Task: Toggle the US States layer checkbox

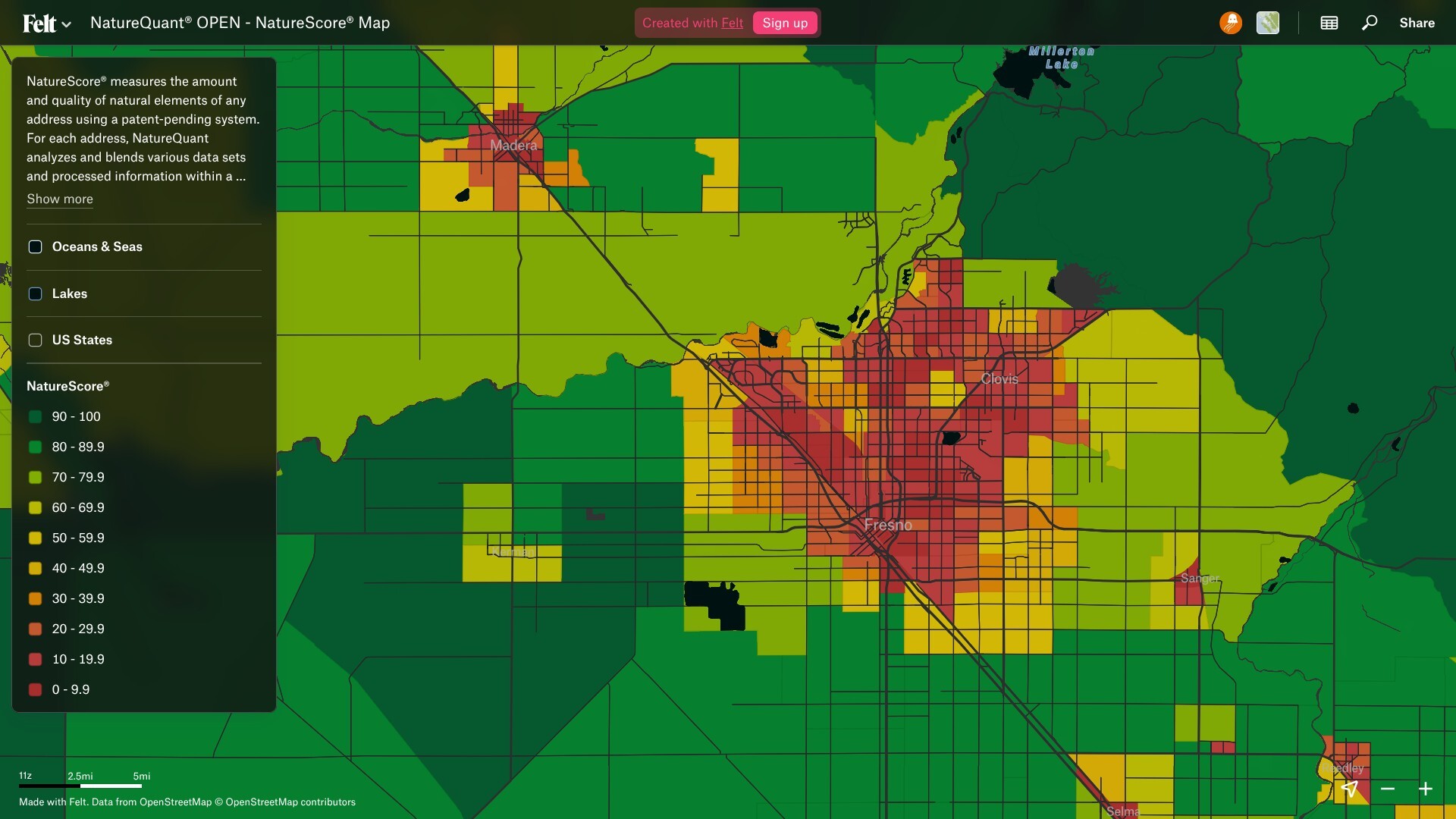Action: click(x=35, y=340)
